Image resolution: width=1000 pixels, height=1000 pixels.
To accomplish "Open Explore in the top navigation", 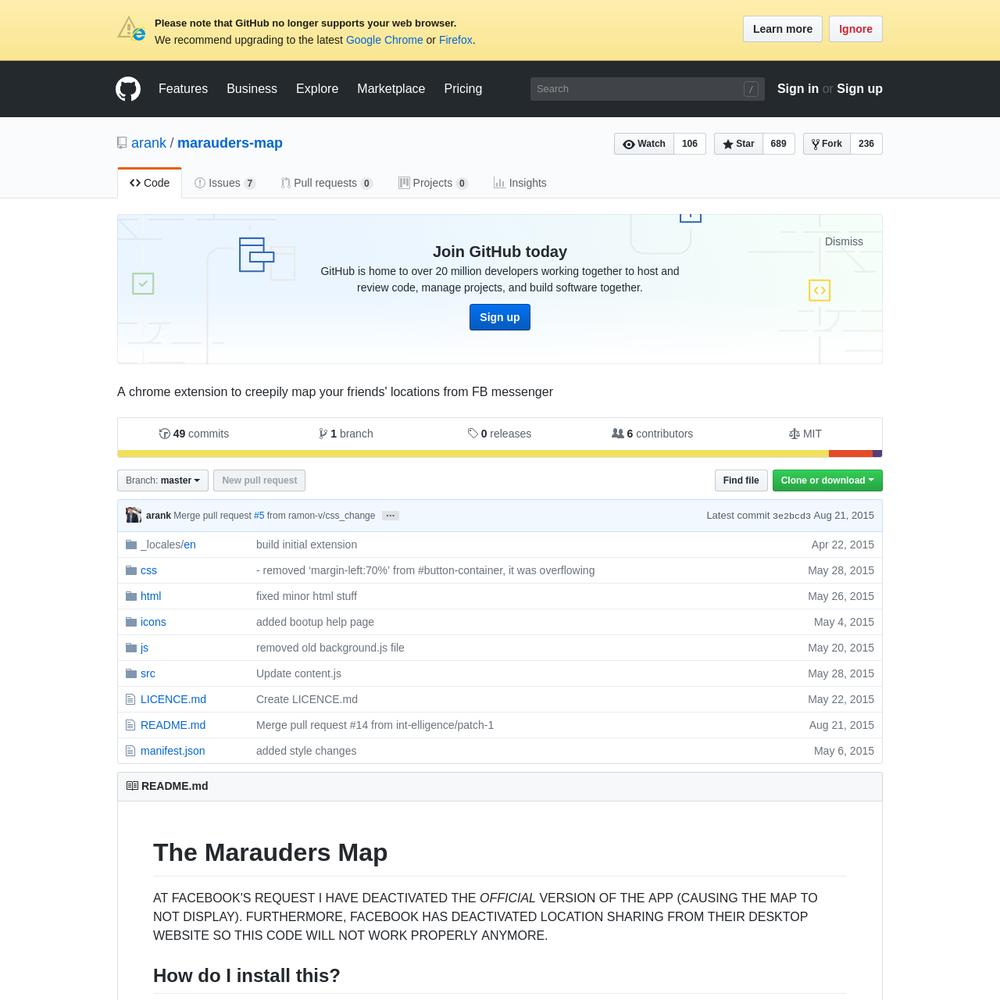I will (x=317, y=89).
